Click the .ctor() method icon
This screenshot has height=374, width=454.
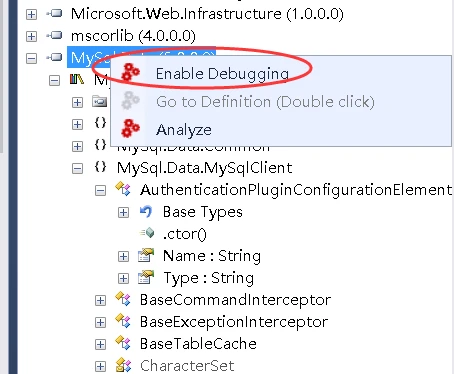click(147, 233)
